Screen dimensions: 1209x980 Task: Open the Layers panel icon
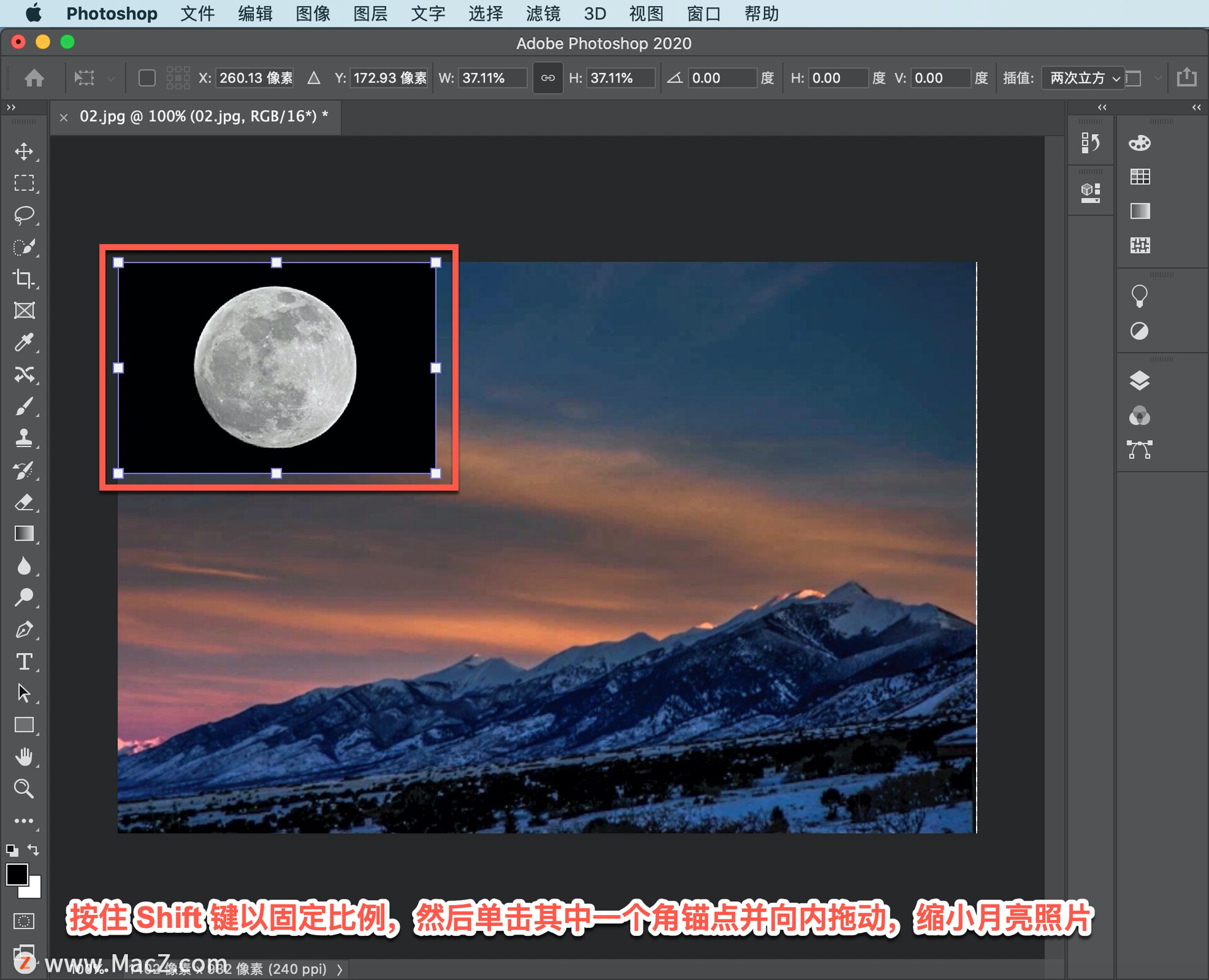coord(1140,381)
